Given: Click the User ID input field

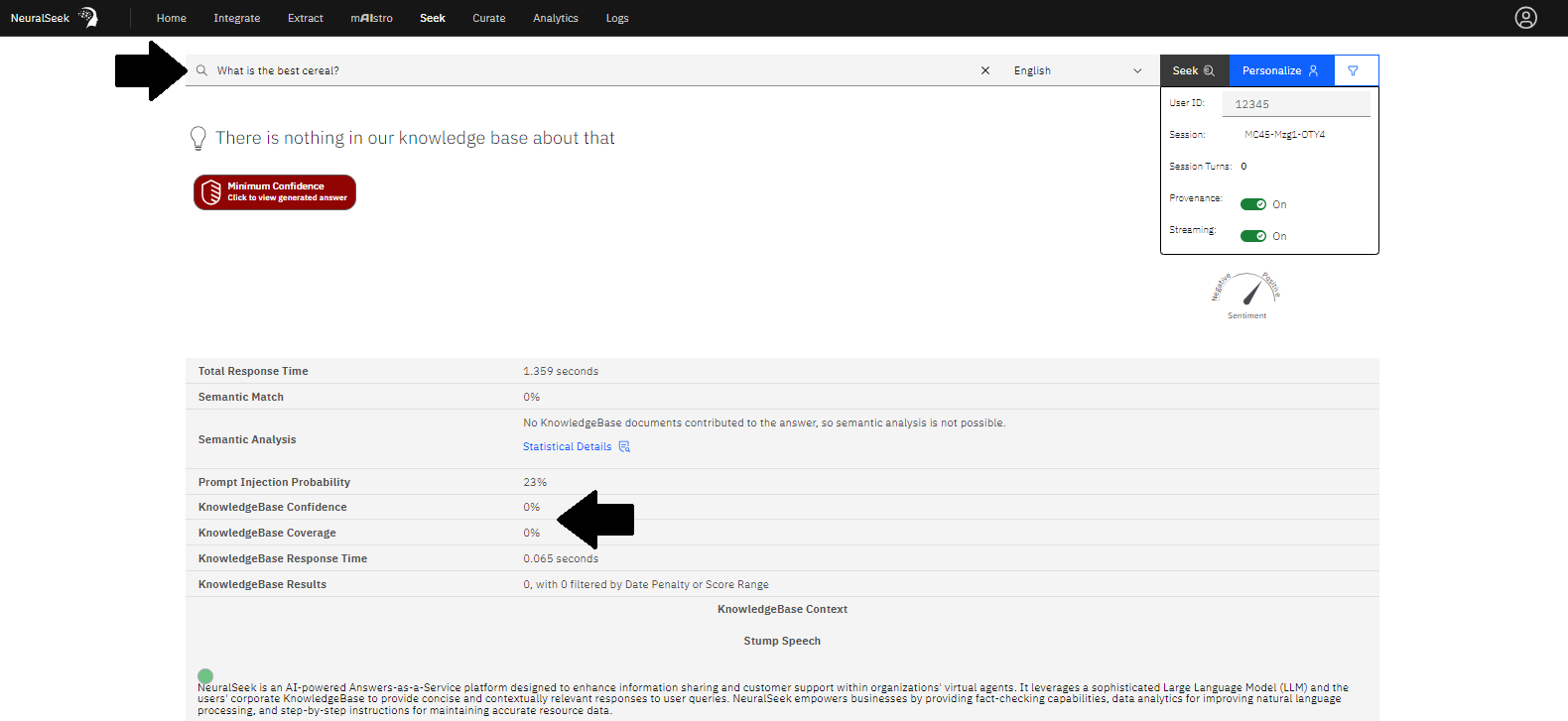Looking at the screenshot, I should pos(1296,104).
